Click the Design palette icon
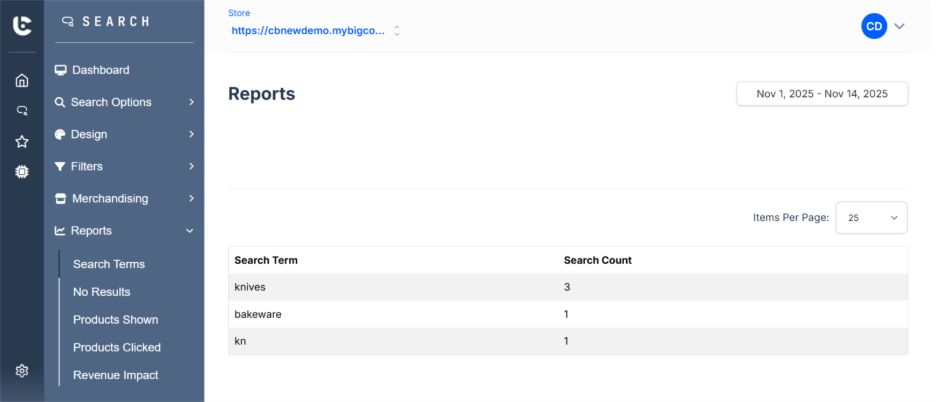 (61, 134)
